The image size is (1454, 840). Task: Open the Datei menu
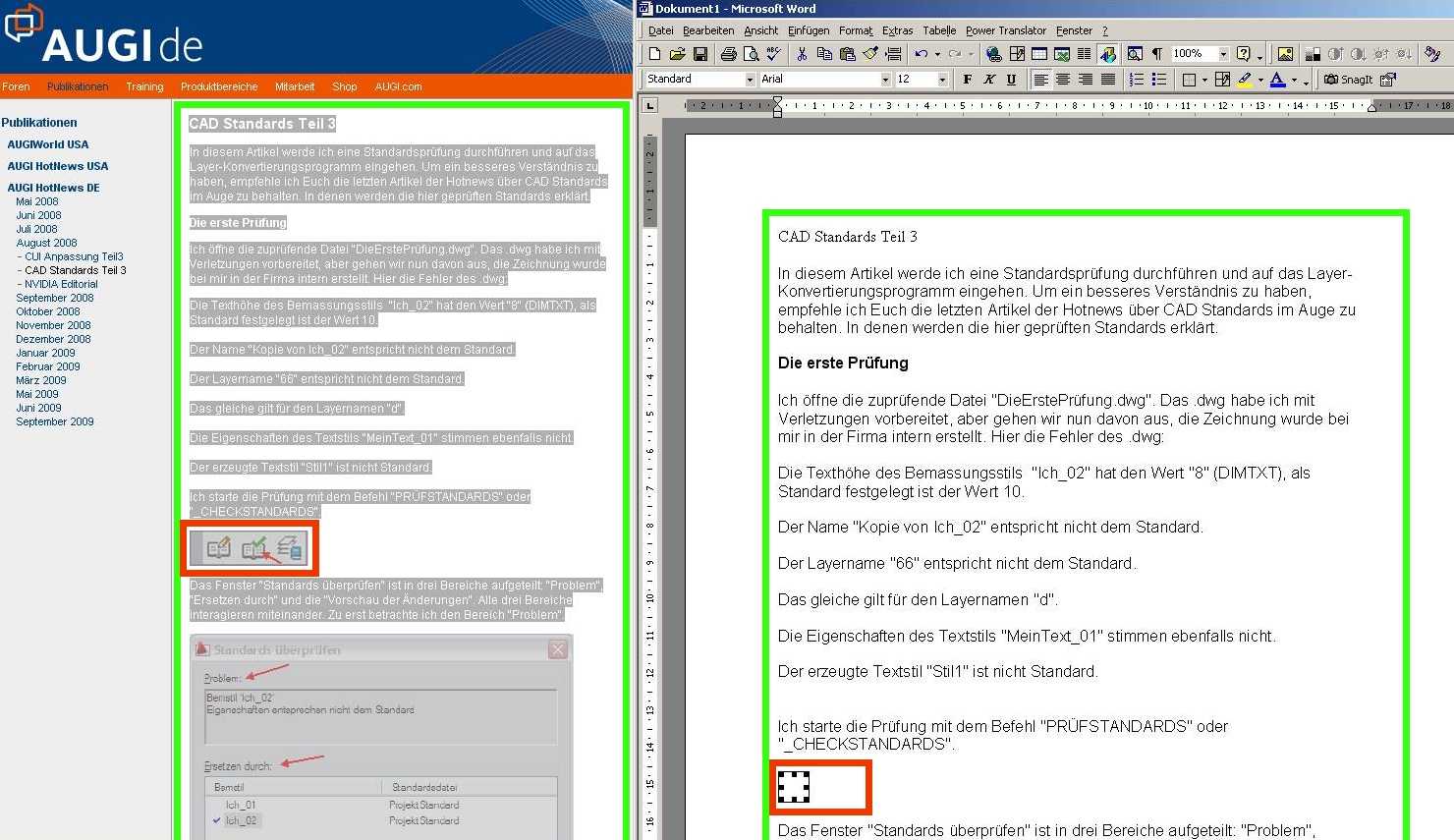coord(661,30)
